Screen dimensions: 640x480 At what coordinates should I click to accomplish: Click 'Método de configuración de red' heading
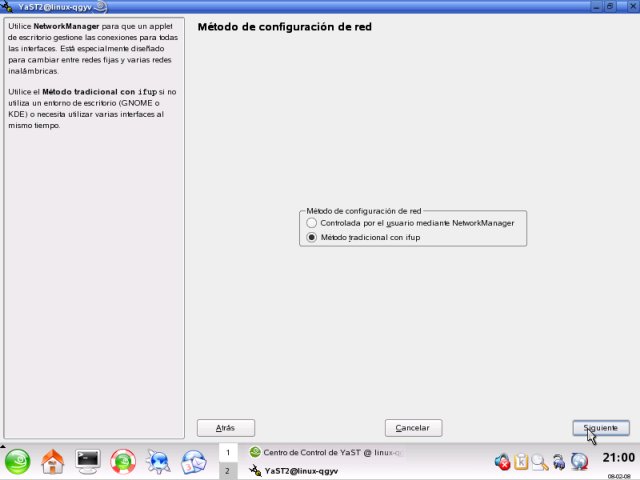[284, 27]
